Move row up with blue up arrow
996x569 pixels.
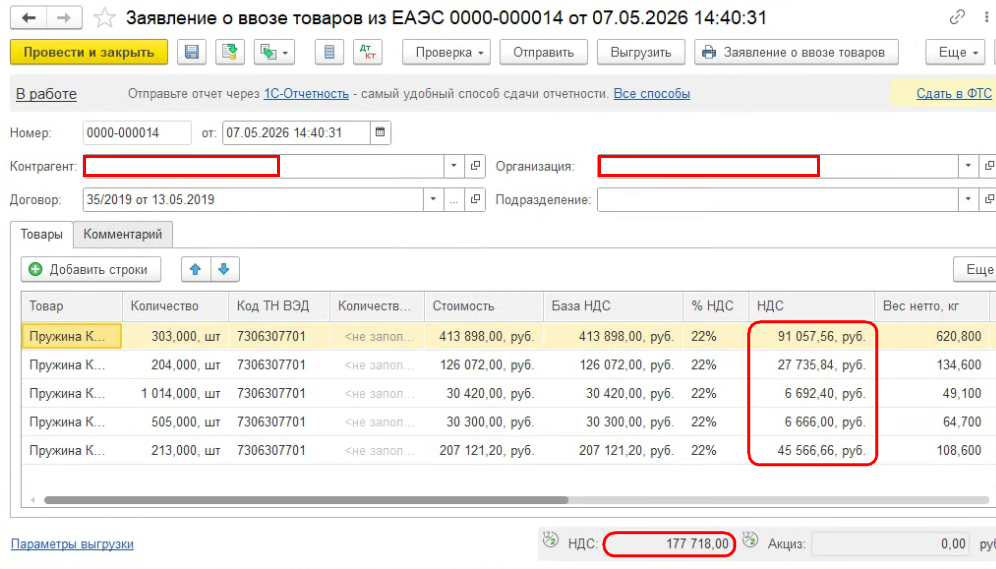[196, 269]
